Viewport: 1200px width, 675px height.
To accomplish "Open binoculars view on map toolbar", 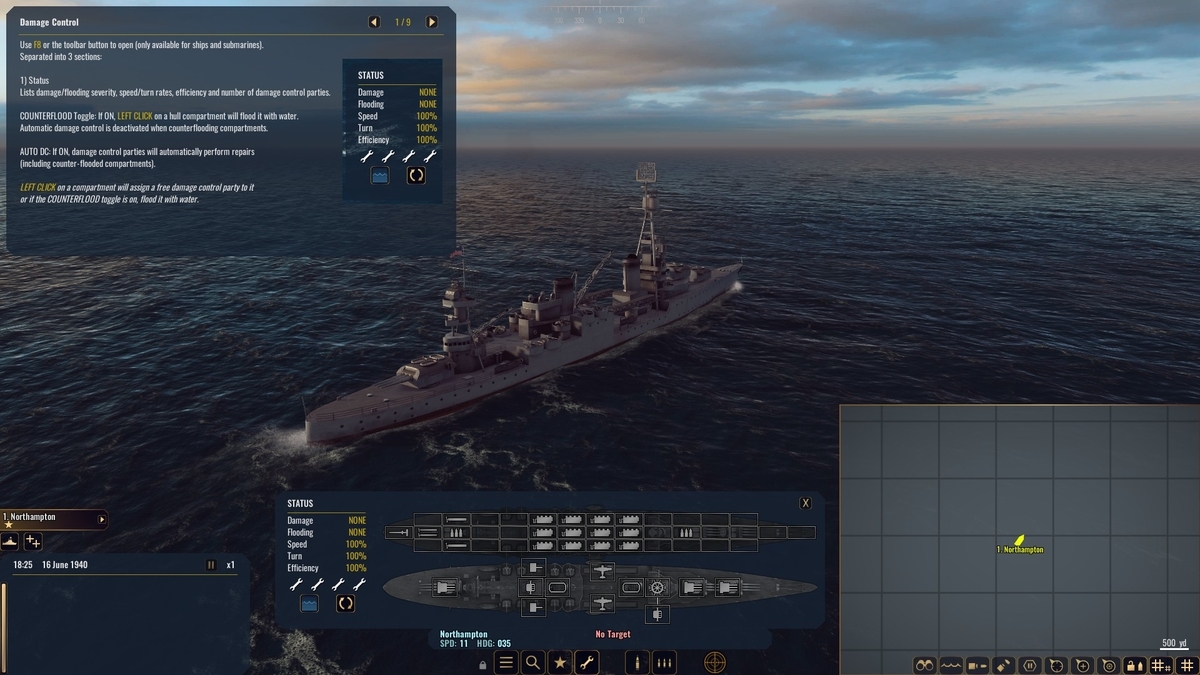I will point(925,665).
